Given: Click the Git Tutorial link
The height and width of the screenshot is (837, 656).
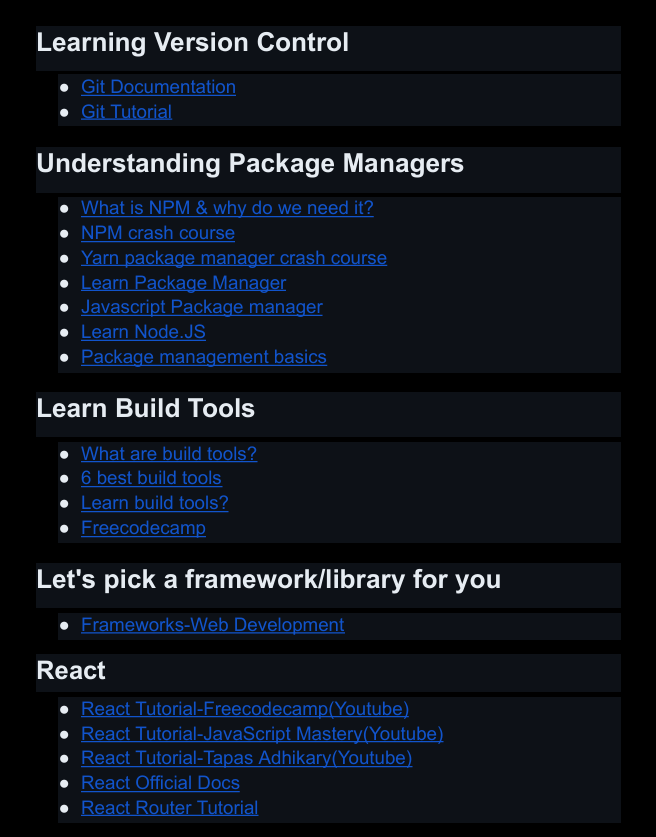Looking at the screenshot, I should (126, 112).
